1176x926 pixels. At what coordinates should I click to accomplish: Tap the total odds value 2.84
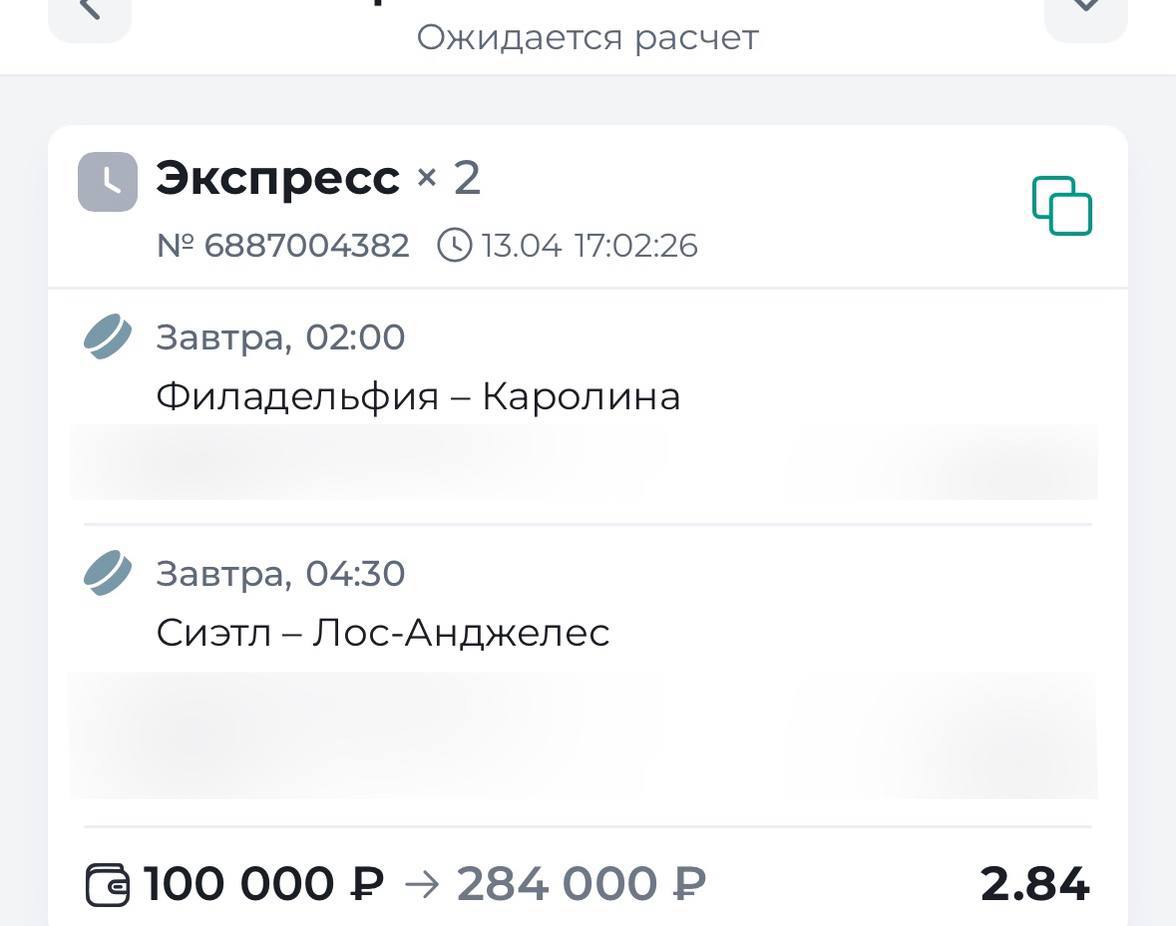(1034, 884)
